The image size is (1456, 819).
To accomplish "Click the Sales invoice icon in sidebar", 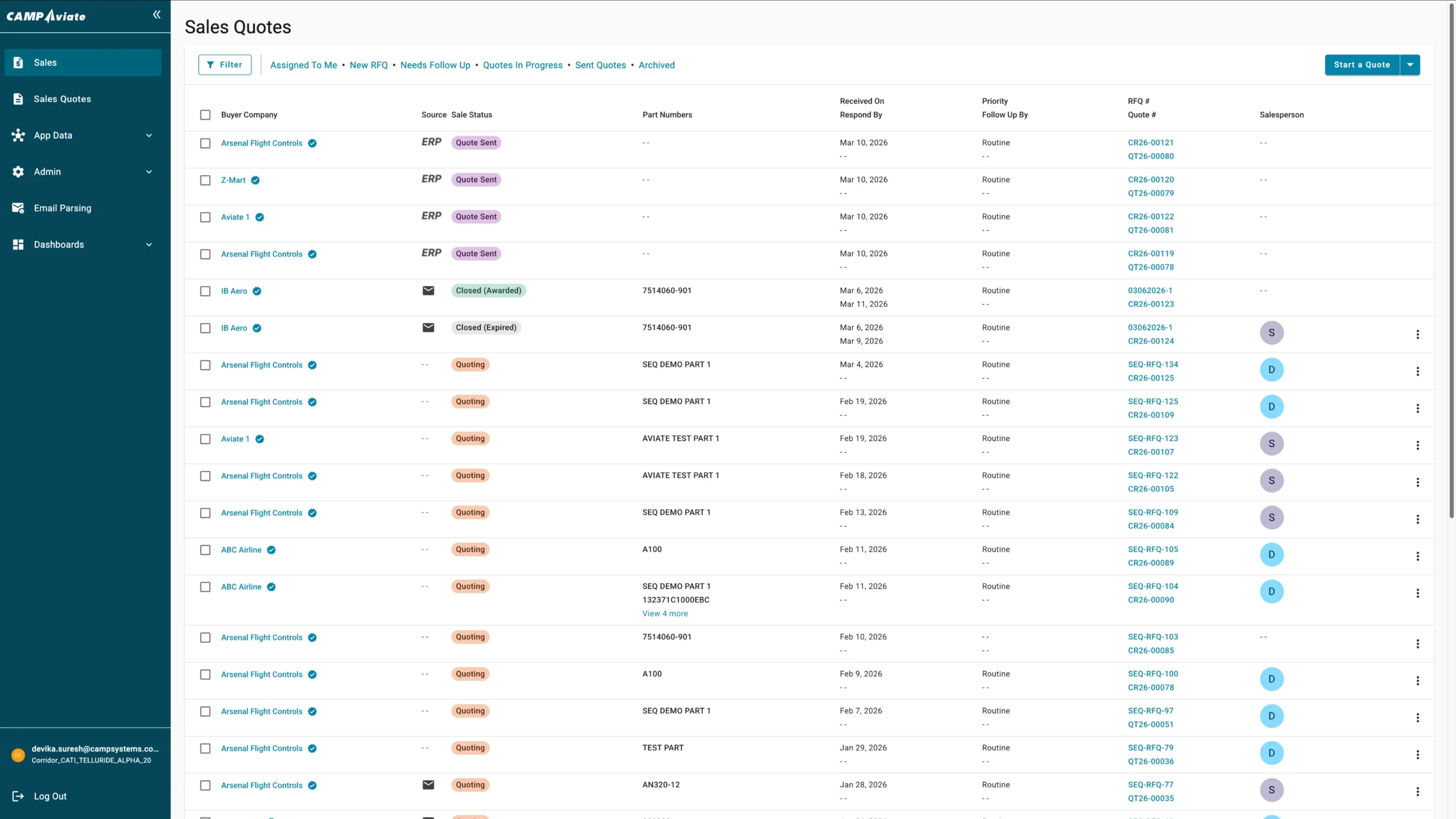I will (x=18, y=63).
